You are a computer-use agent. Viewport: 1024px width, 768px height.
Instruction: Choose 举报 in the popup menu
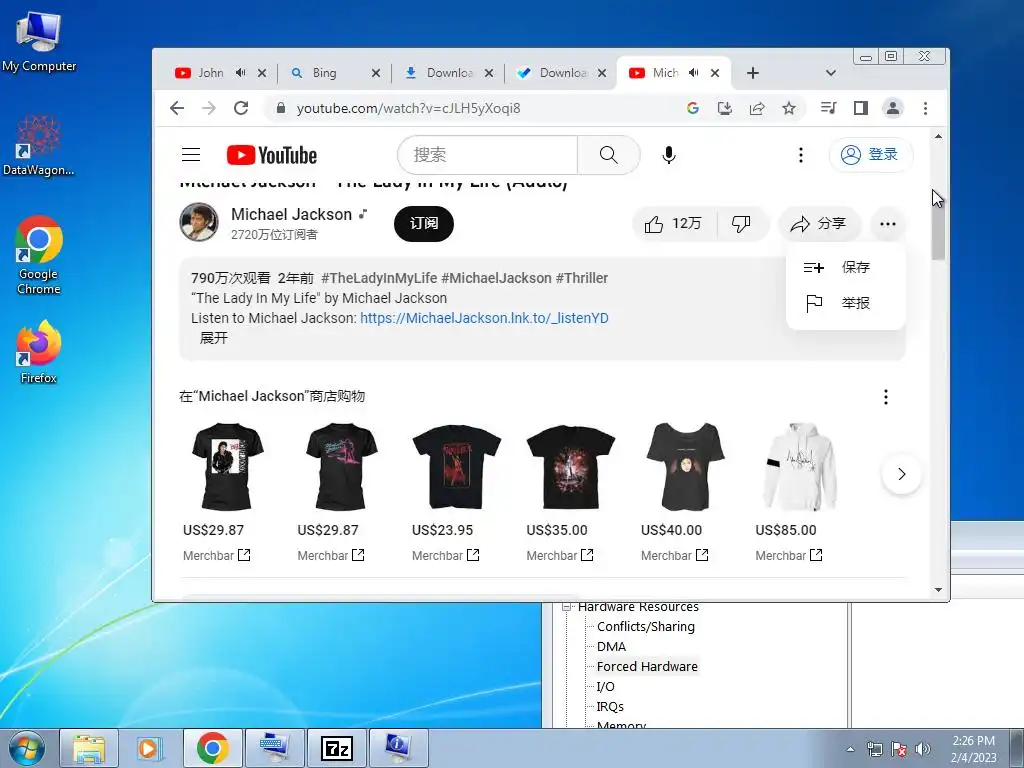846,303
